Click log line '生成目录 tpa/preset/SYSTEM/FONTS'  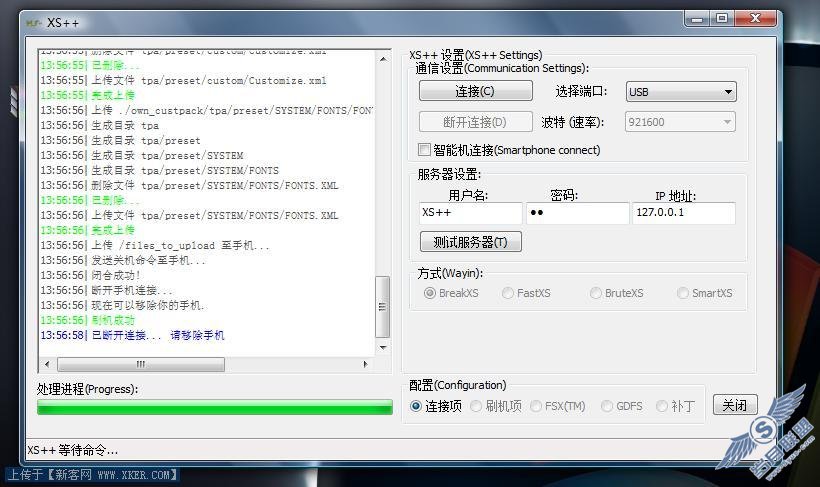[160, 171]
